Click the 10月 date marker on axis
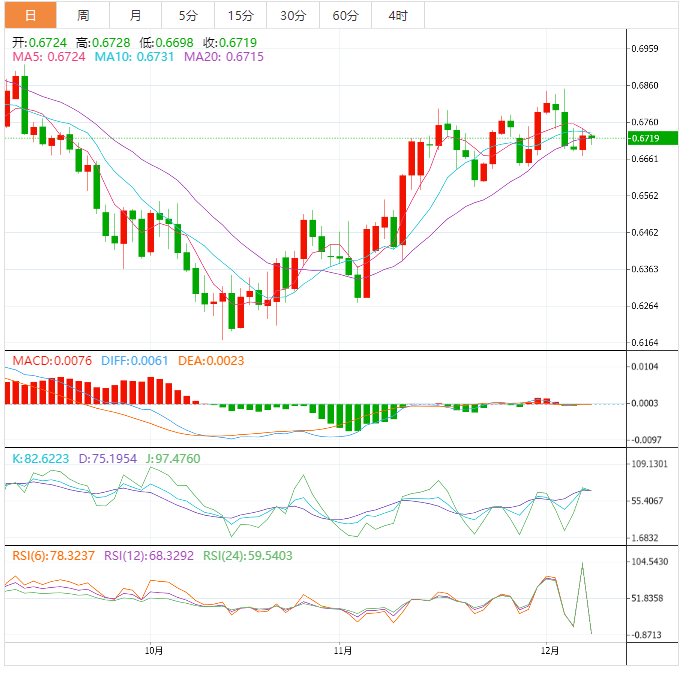690x674 pixels. 153,649
